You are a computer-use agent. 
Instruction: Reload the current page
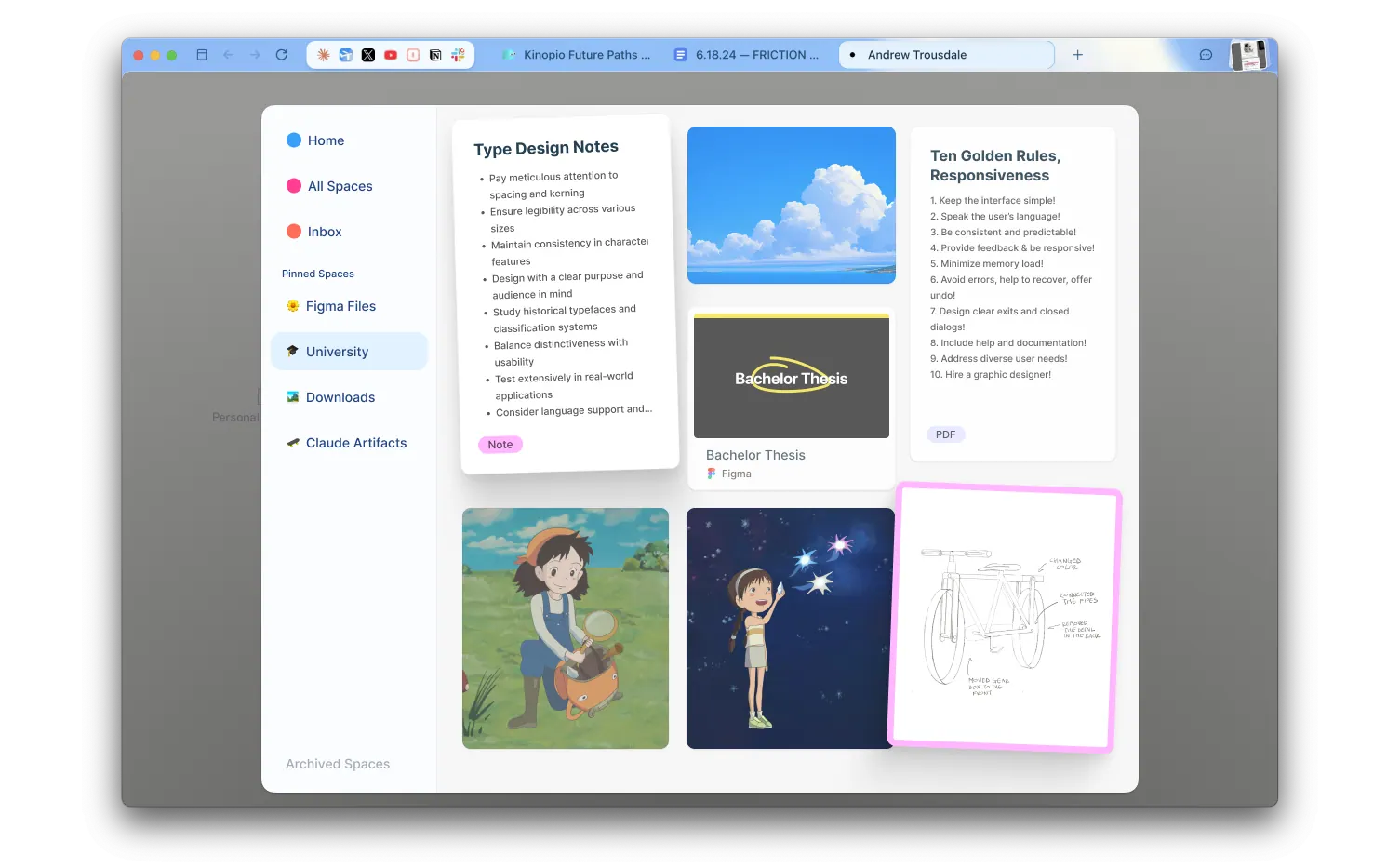click(x=282, y=55)
